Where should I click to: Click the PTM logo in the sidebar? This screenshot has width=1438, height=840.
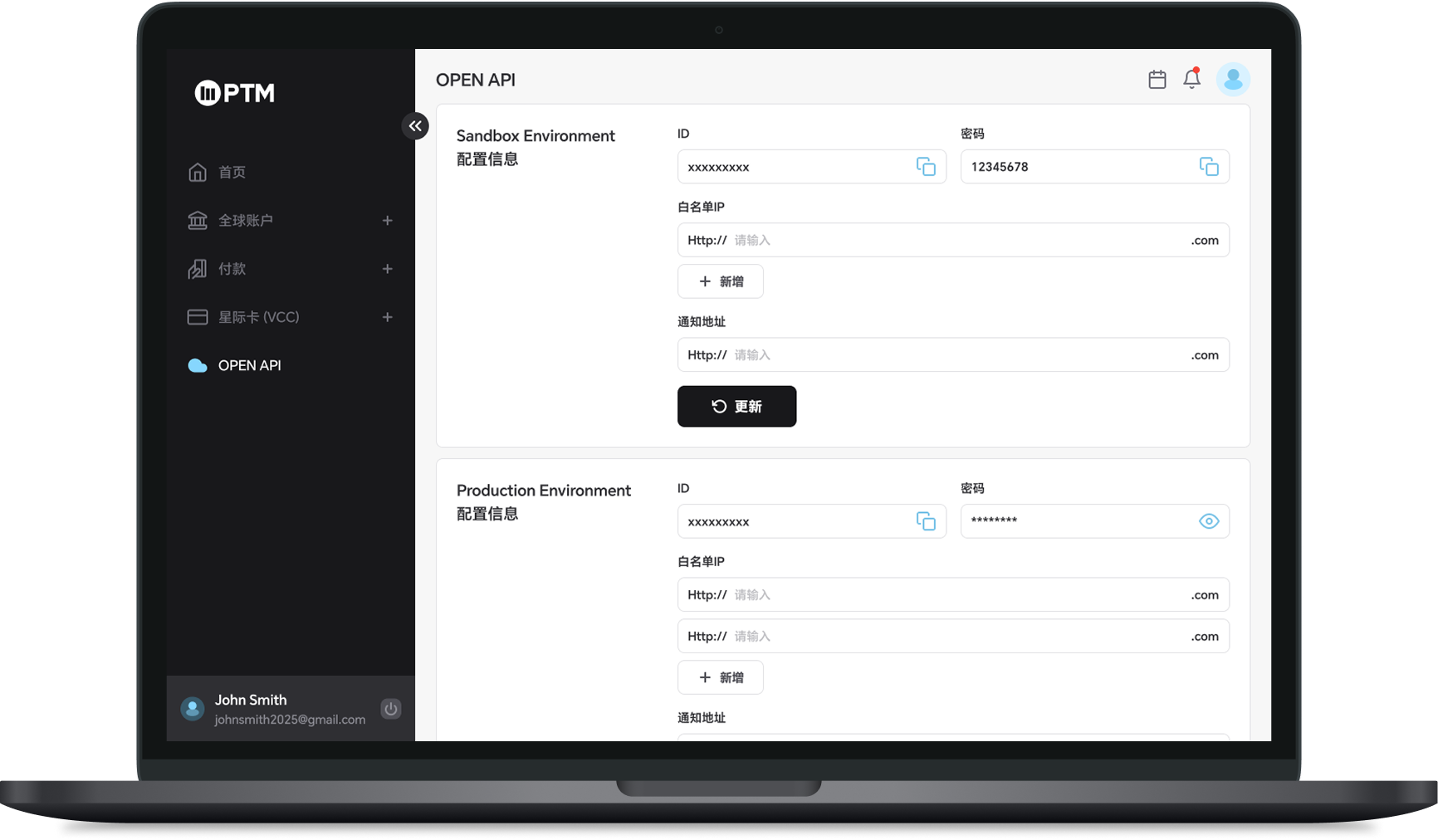click(232, 92)
